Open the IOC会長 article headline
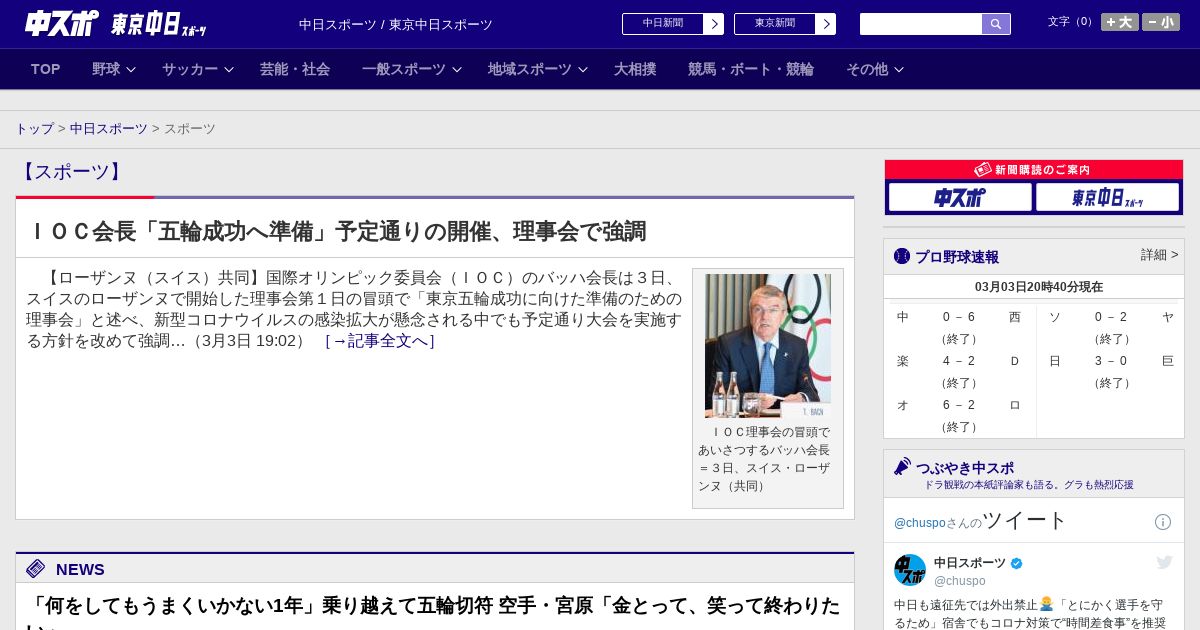The width and height of the screenshot is (1200, 630). [x=337, y=232]
